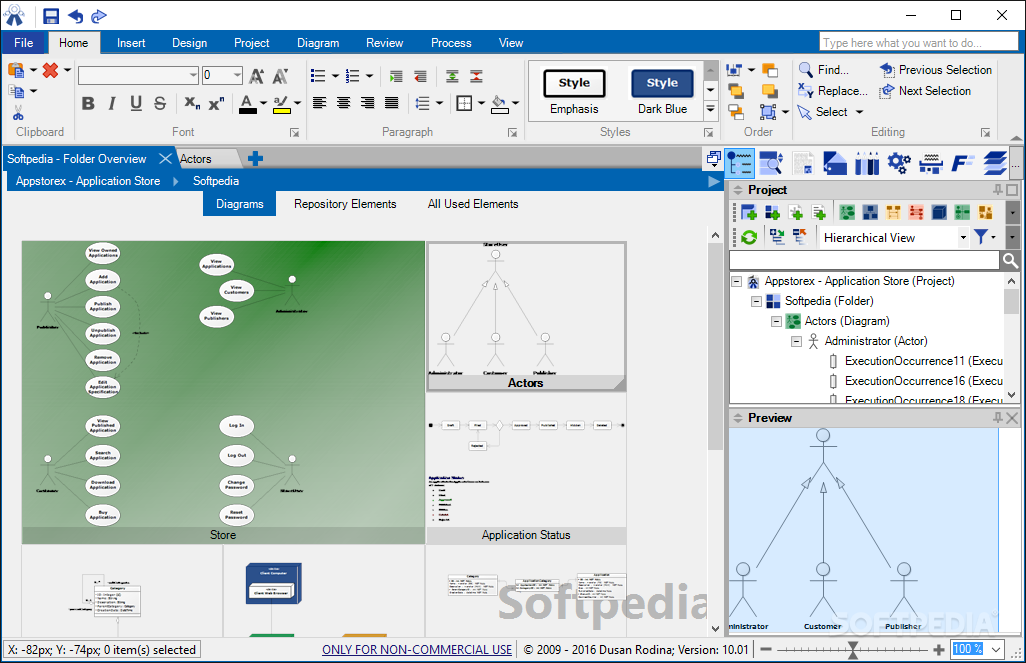Open the File menu

click(x=24, y=43)
